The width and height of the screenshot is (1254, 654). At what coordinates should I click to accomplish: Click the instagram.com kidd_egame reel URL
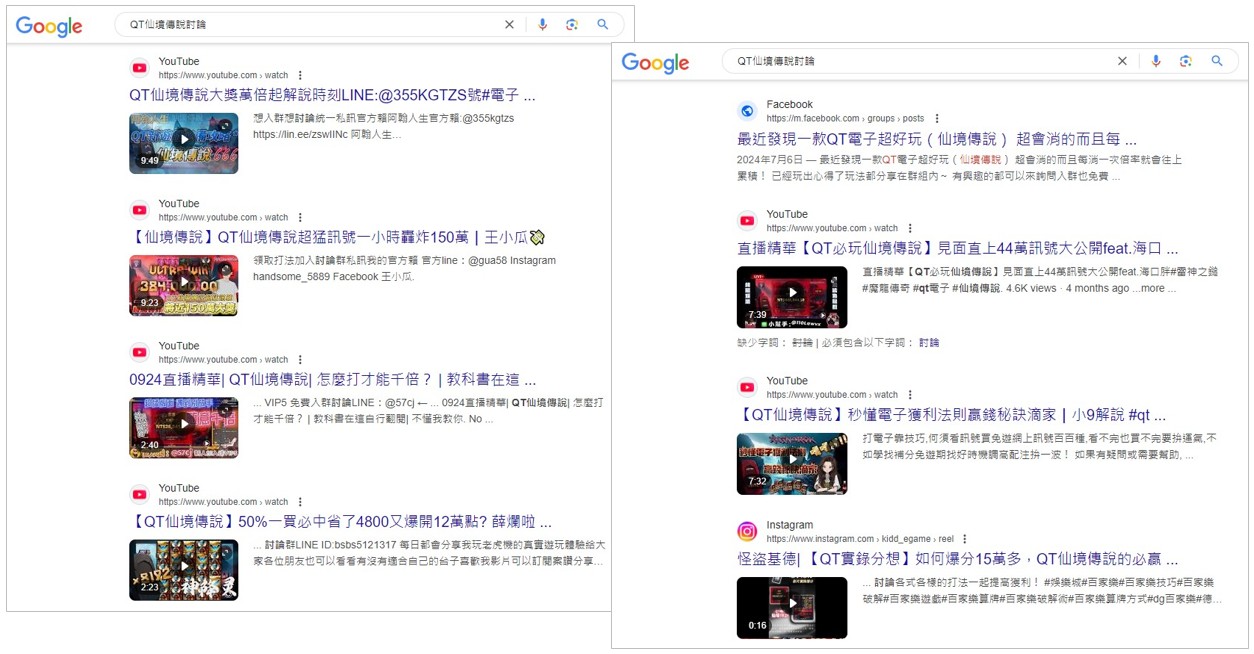[860, 539]
